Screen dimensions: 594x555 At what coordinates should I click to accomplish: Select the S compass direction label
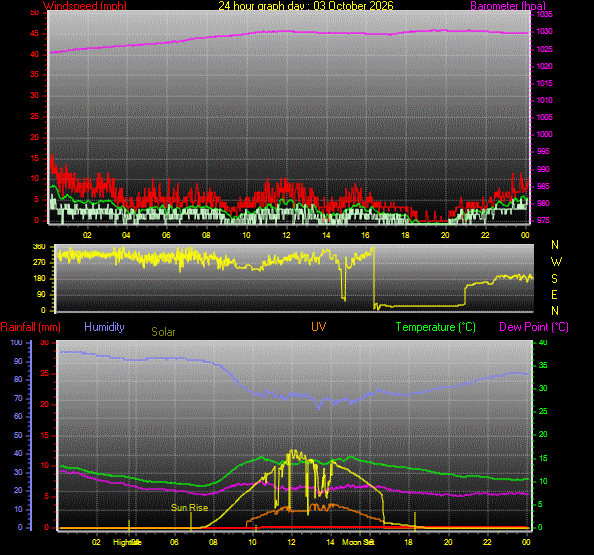554,279
